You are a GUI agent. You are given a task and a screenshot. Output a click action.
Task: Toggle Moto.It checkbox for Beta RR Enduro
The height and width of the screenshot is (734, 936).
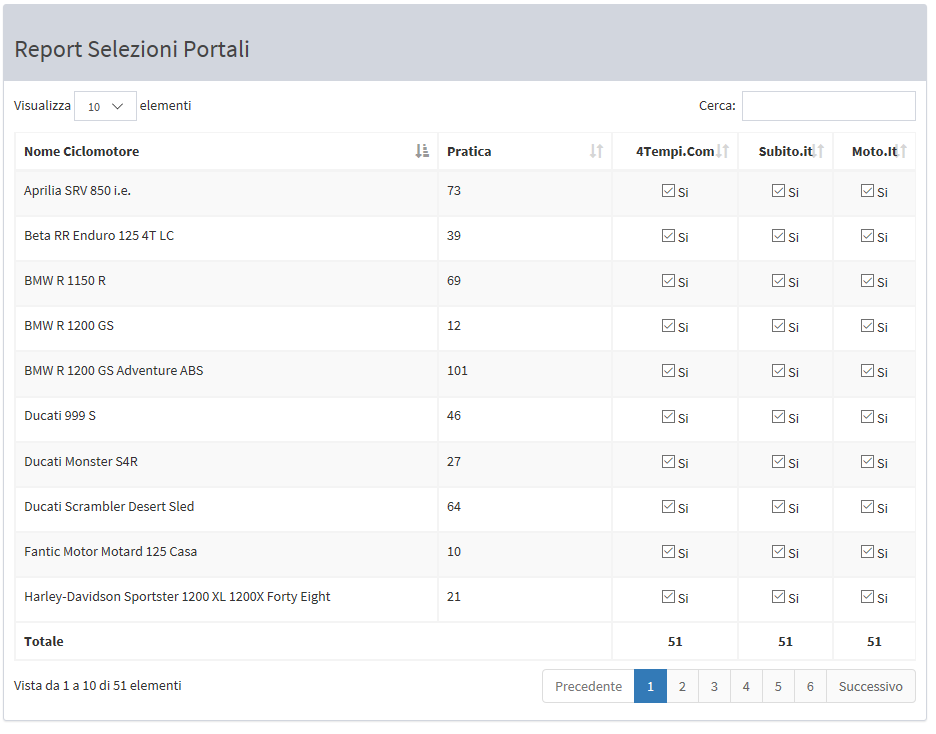point(867,236)
